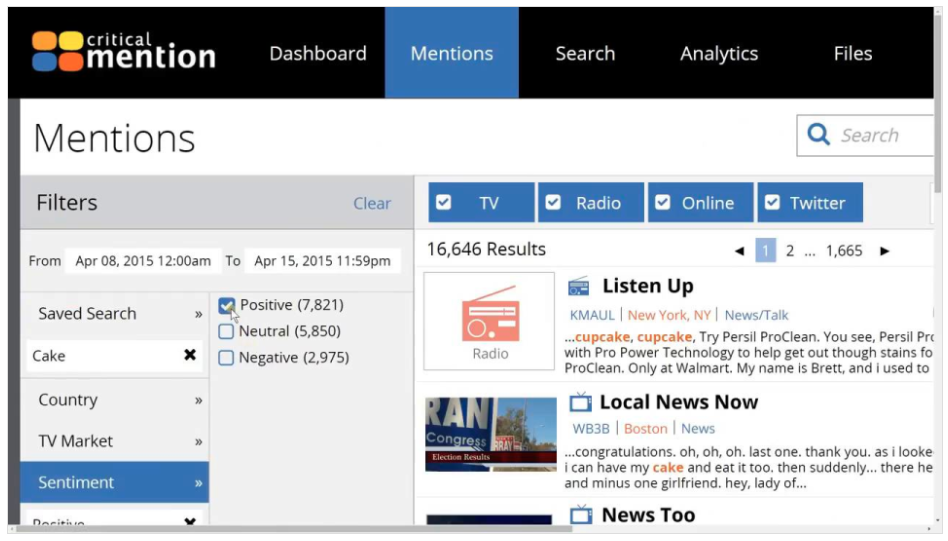Expand the TV Market filter

115,441
